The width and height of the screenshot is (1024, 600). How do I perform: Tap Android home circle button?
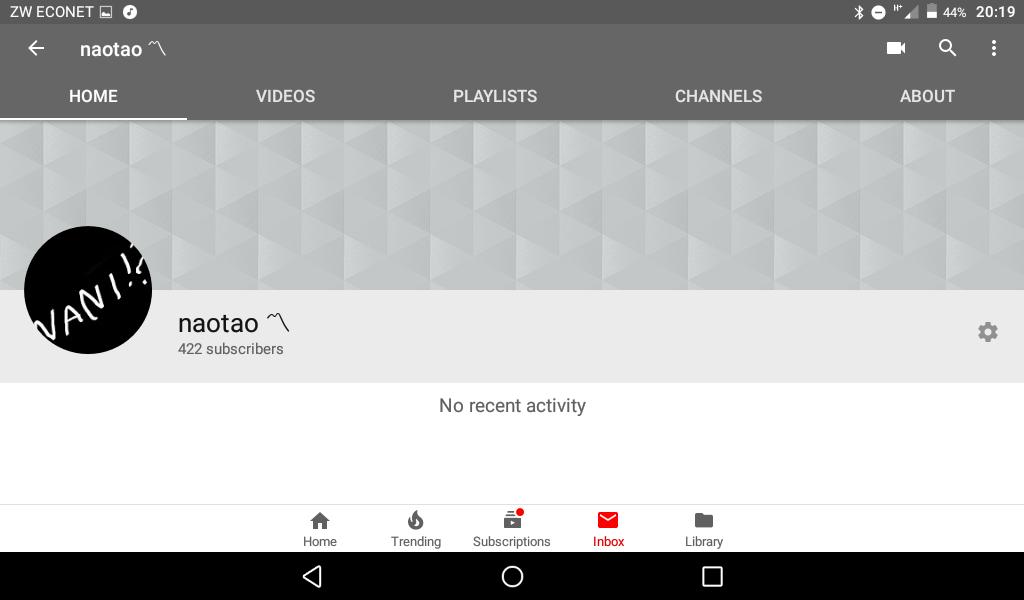pos(512,576)
